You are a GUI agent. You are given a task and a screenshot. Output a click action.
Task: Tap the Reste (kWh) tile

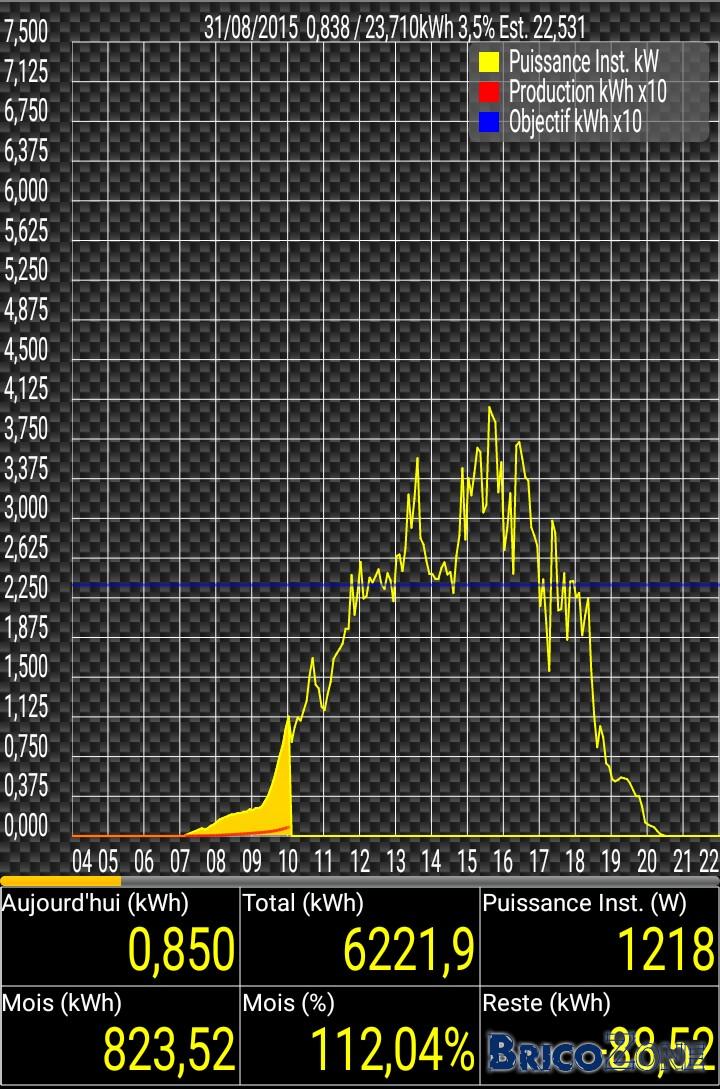600,1035
